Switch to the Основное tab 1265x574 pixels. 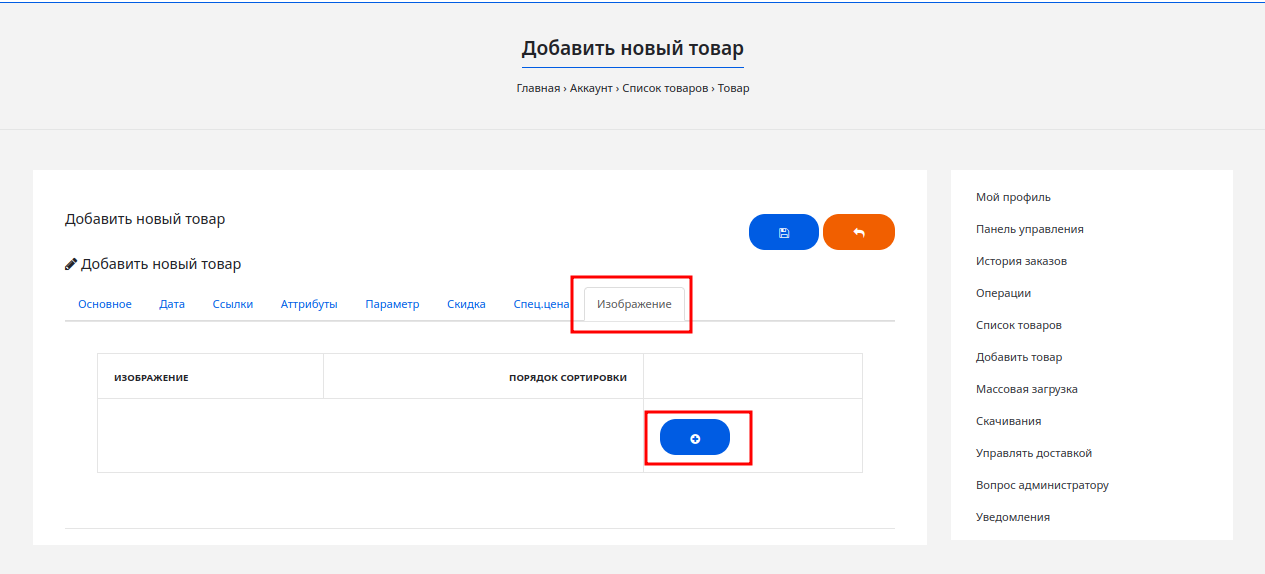105,304
